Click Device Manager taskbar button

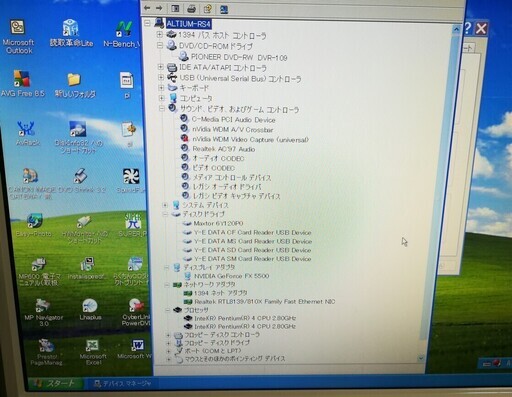[122, 384]
